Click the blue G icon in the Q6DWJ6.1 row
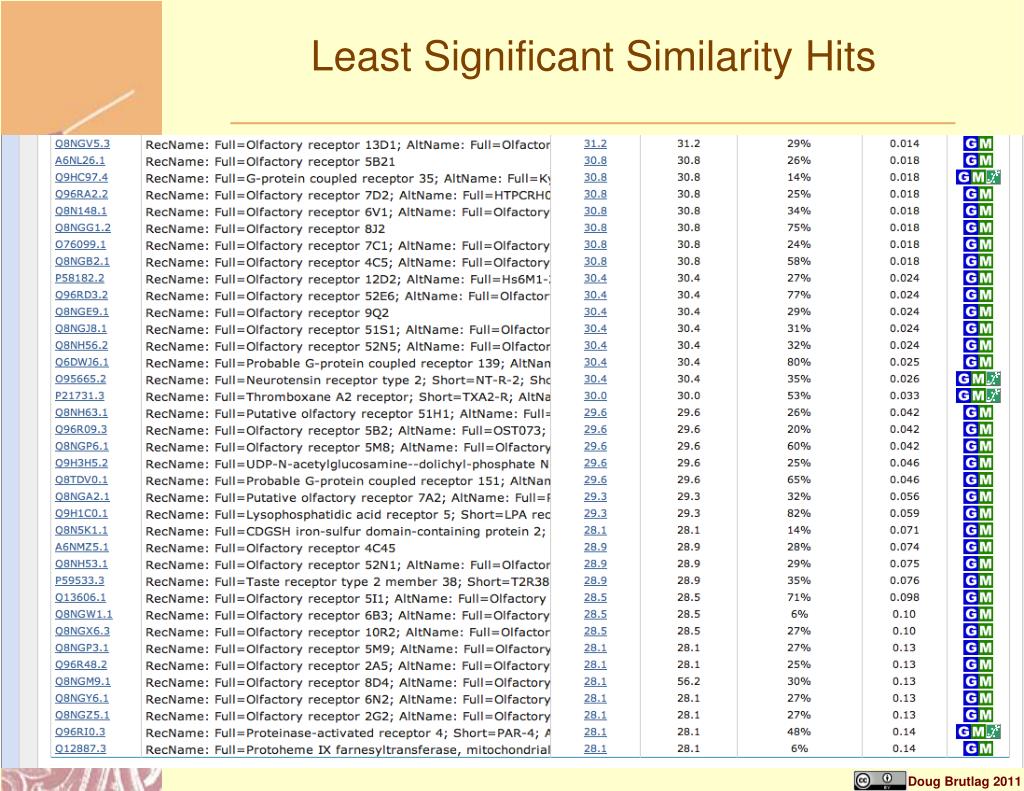 [x=970, y=363]
